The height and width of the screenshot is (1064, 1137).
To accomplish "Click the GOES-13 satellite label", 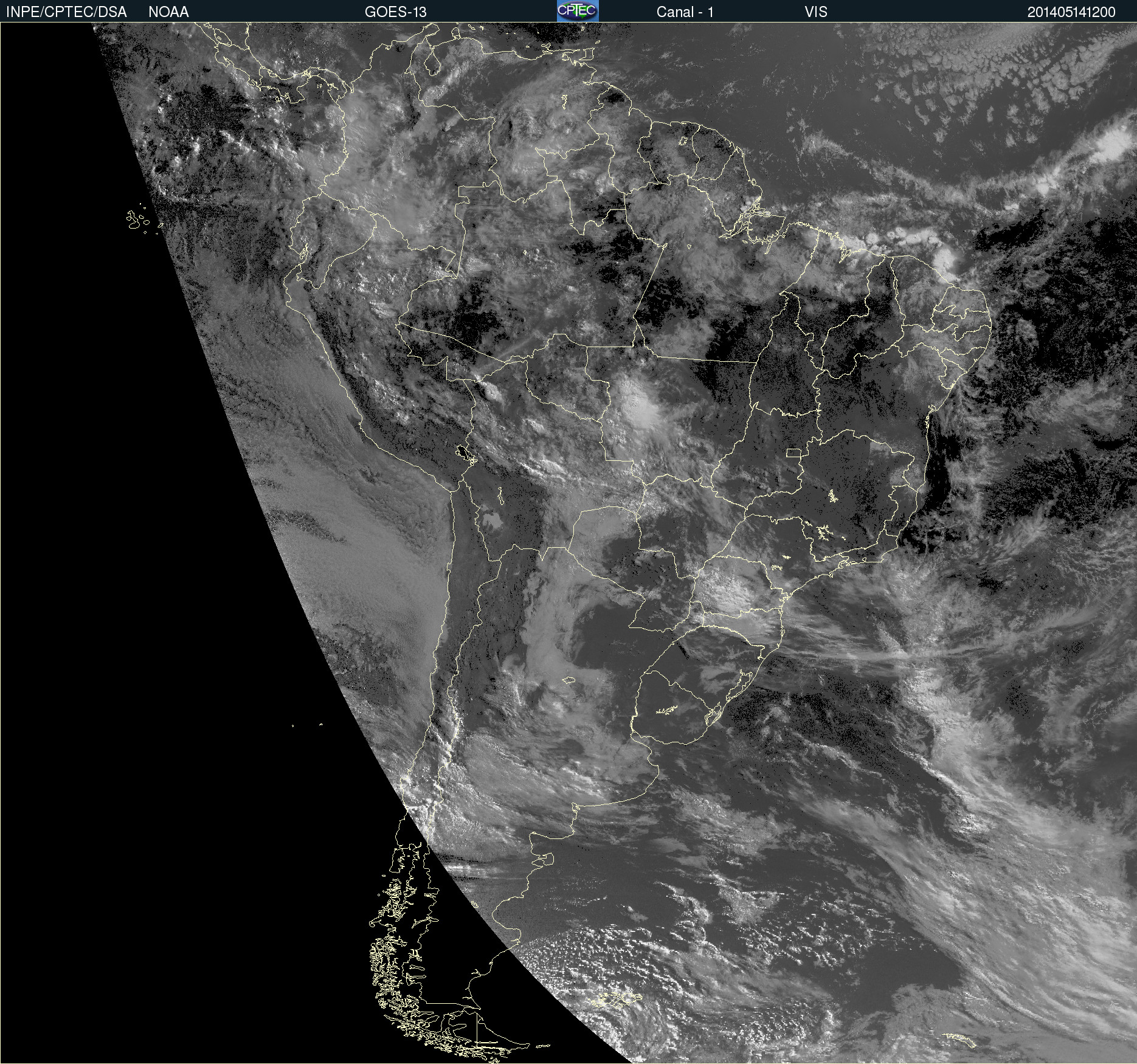I will pos(395,12).
